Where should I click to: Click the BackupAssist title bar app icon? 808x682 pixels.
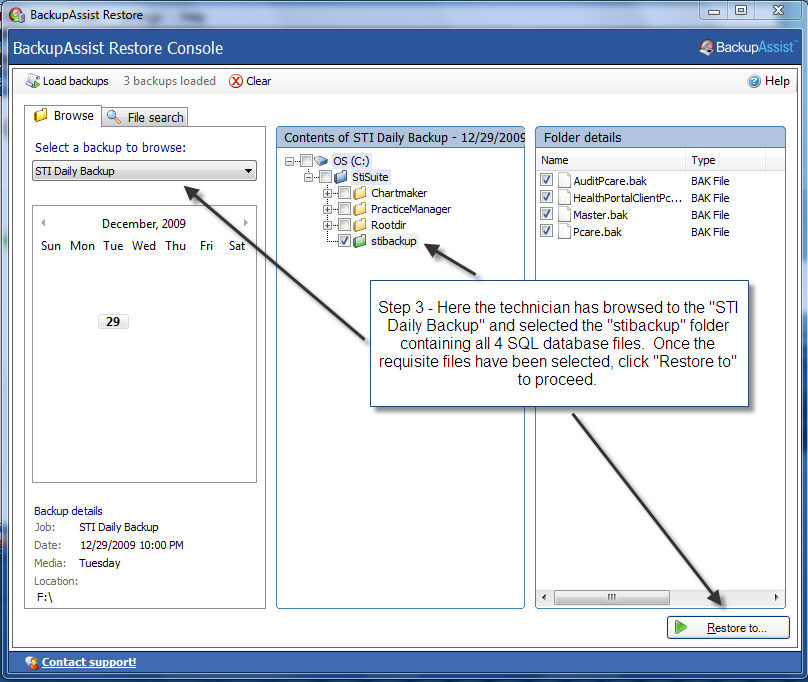click(x=17, y=14)
